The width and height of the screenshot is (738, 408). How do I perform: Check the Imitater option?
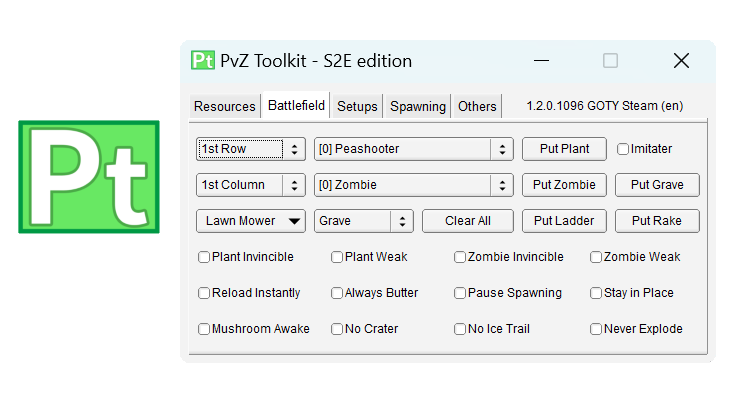pyautogui.click(x=623, y=149)
